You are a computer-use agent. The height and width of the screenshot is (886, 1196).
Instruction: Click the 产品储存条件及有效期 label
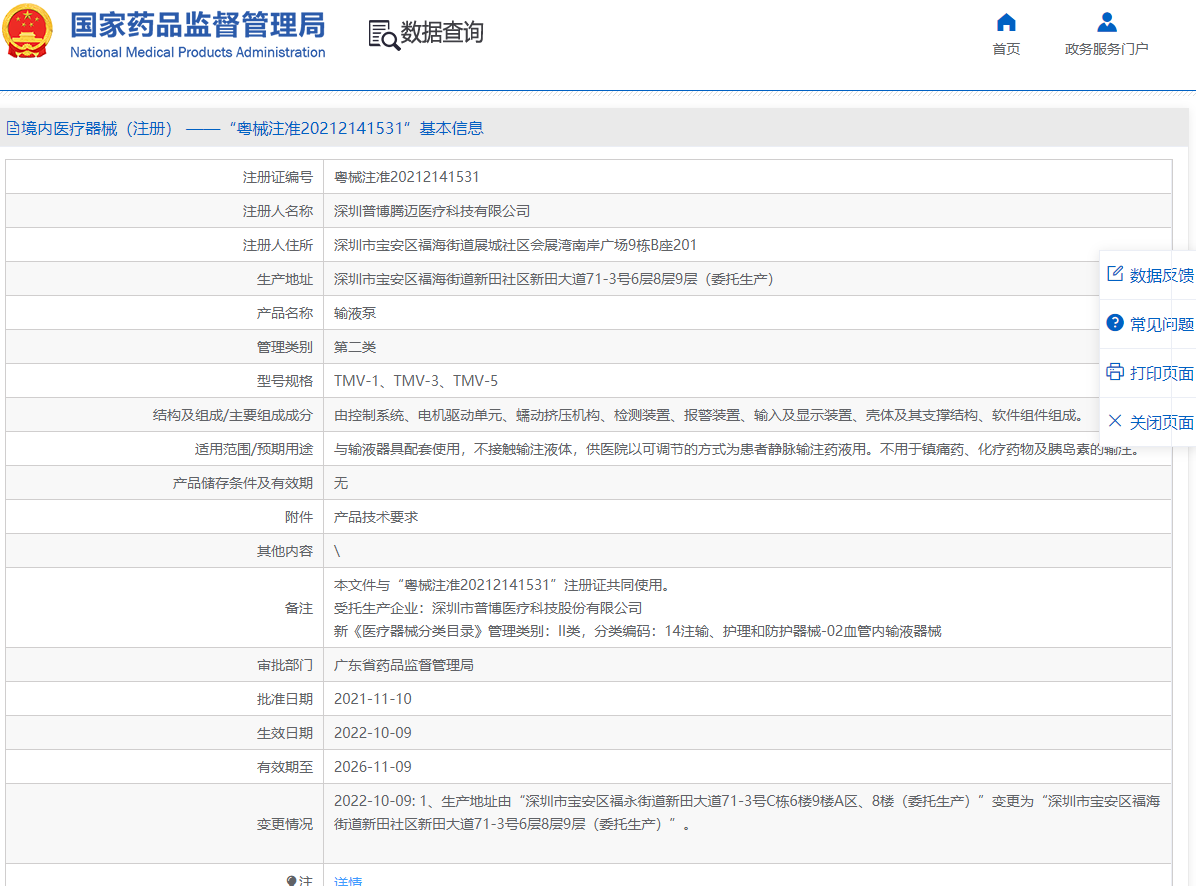click(x=243, y=483)
